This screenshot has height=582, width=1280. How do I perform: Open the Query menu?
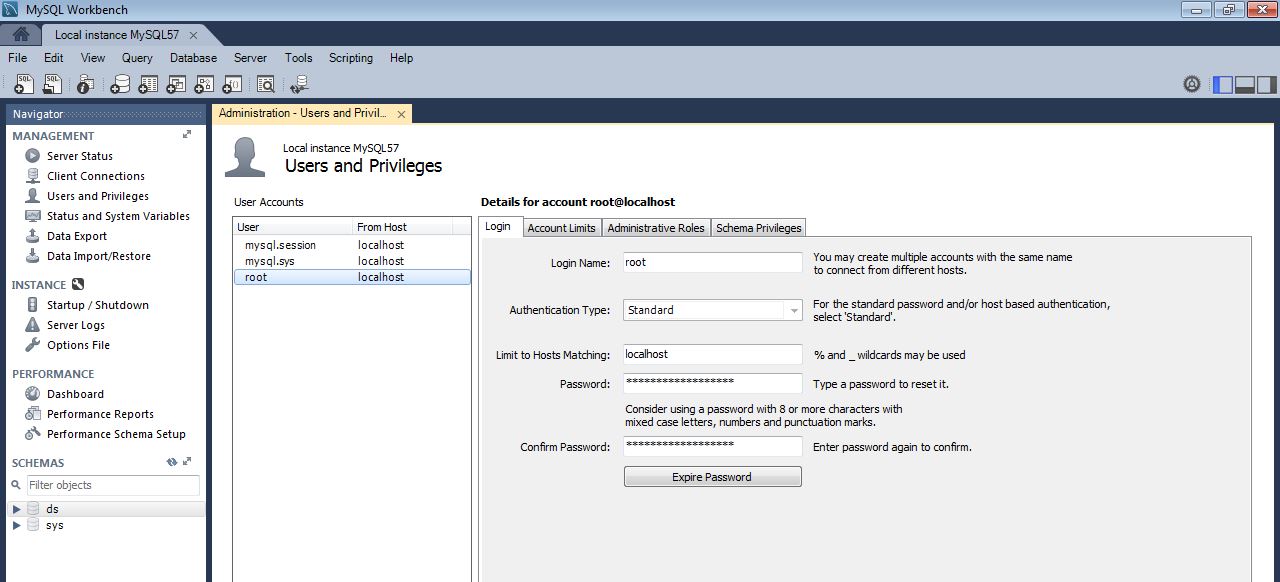click(138, 58)
